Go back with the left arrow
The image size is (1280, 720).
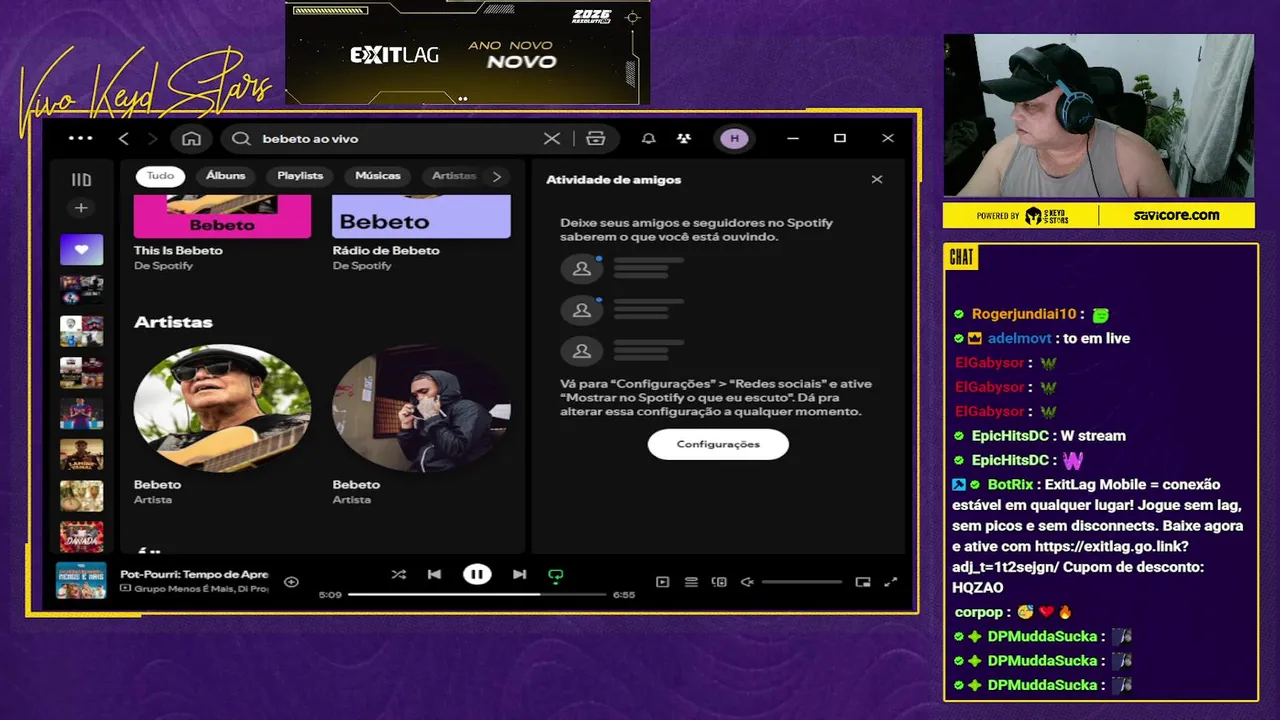pos(124,138)
